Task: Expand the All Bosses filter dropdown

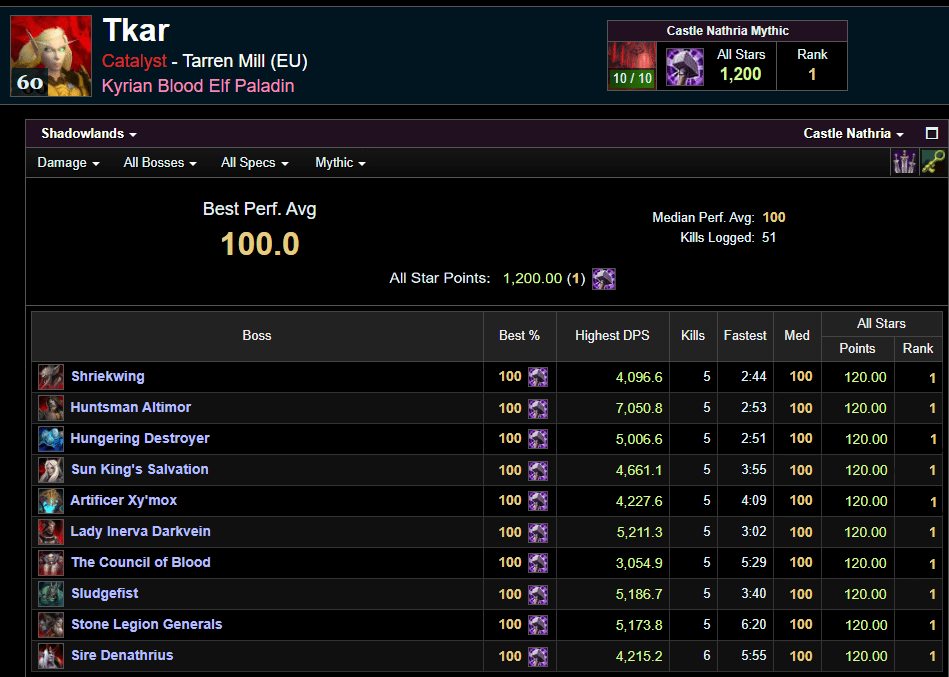Action: pyautogui.click(x=159, y=162)
